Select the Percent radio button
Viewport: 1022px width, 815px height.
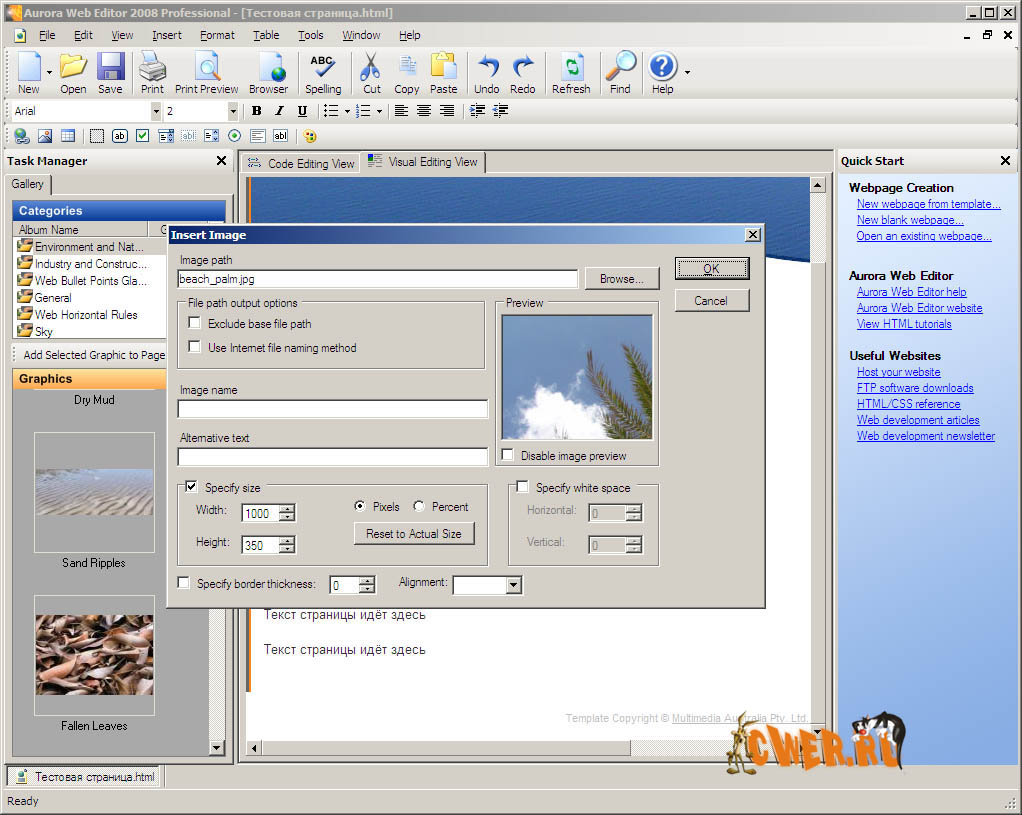click(x=419, y=507)
